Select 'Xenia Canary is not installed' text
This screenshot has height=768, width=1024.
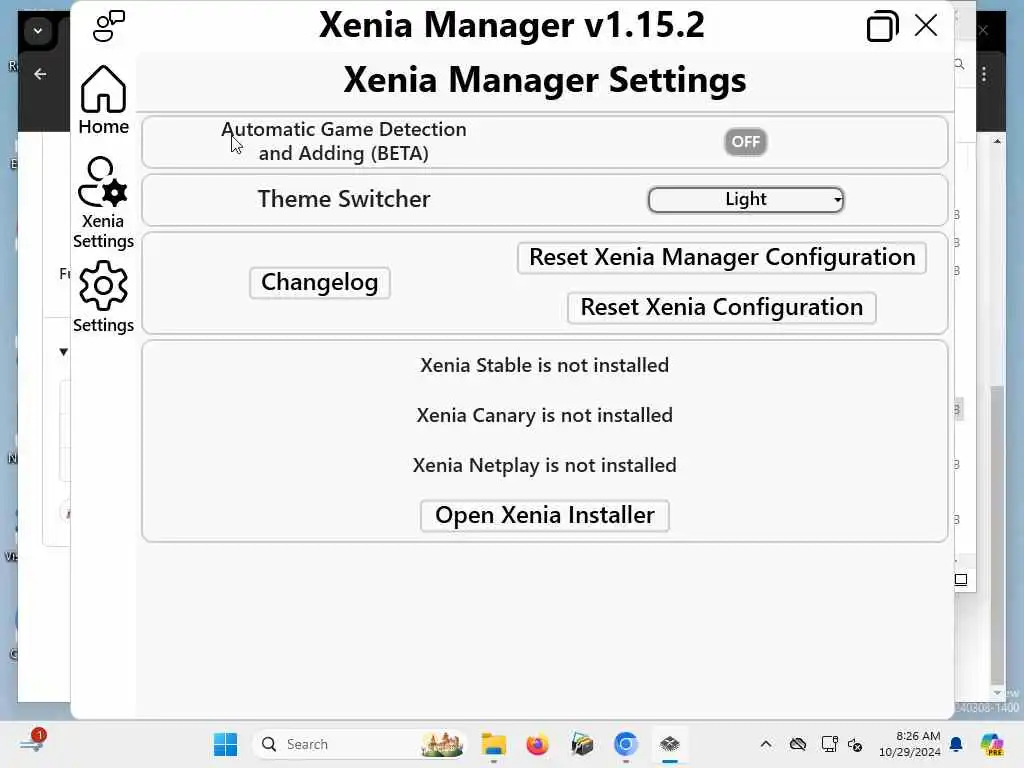(544, 415)
